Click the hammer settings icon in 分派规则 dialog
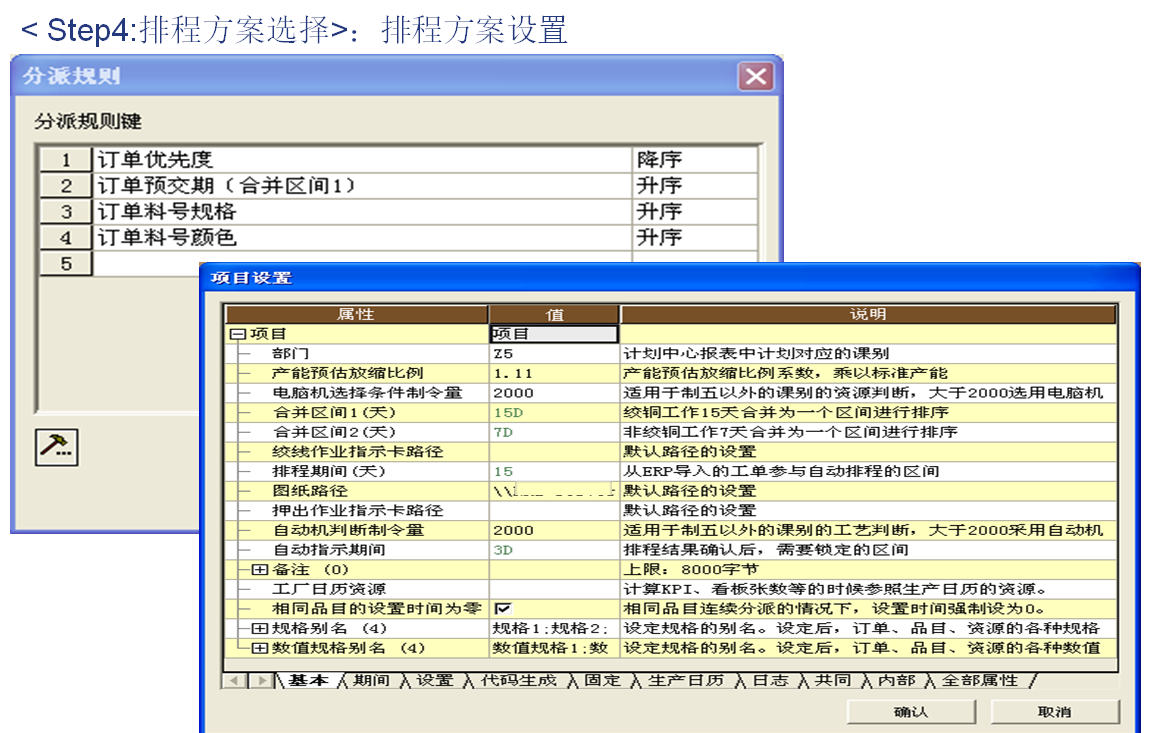The image size is (1165, 733). pos(57,446)
